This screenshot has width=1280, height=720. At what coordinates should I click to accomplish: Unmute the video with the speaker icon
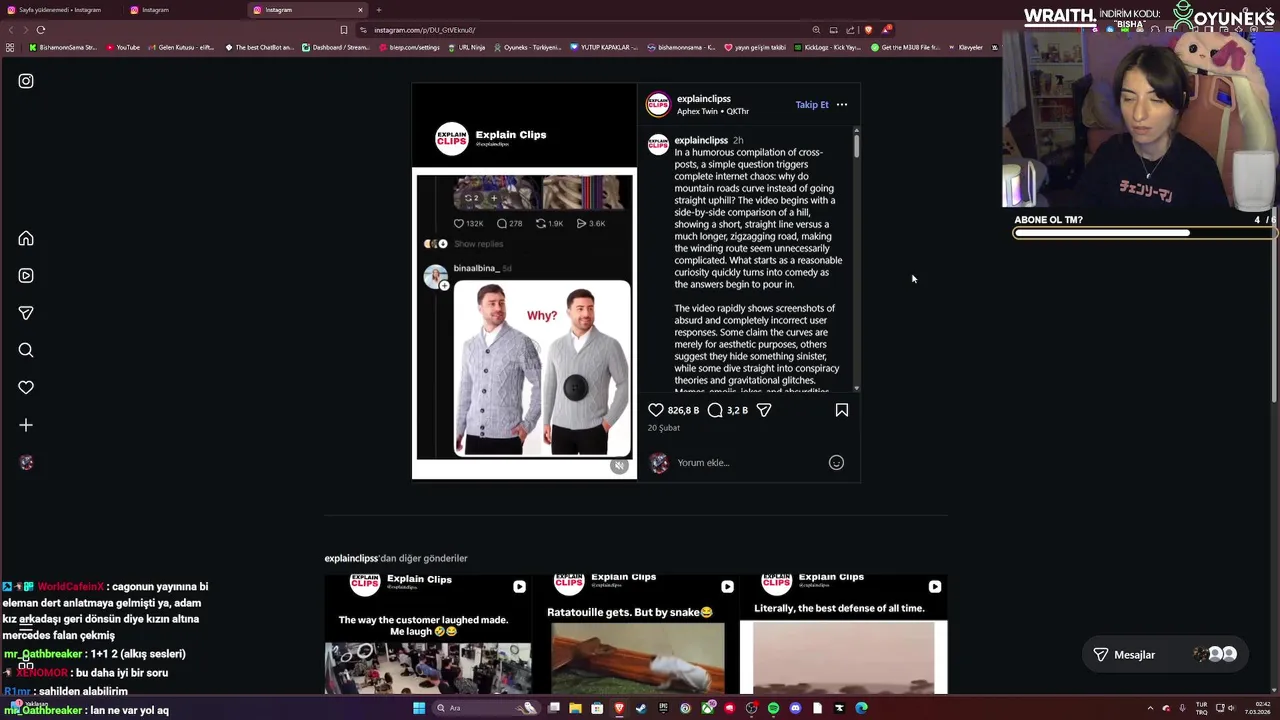tap(619, 466)
